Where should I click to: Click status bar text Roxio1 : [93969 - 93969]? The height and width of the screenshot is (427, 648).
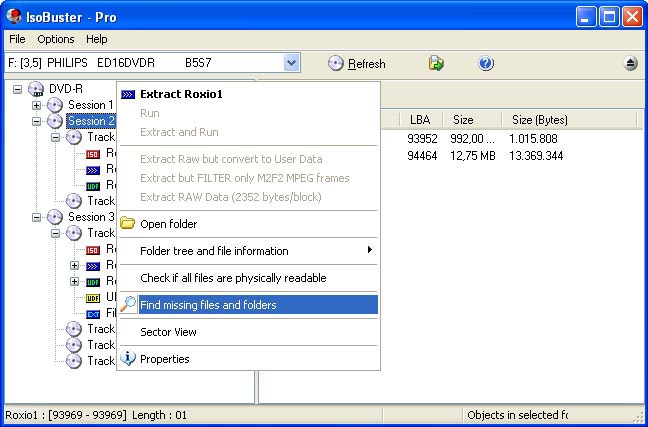66,415
